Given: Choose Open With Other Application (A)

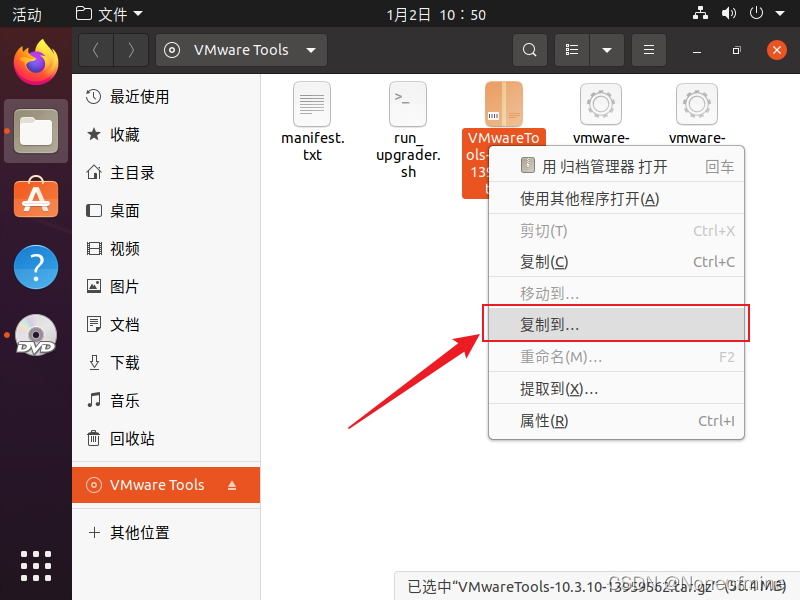Looking at the screenshot, I should click(616, 198).
